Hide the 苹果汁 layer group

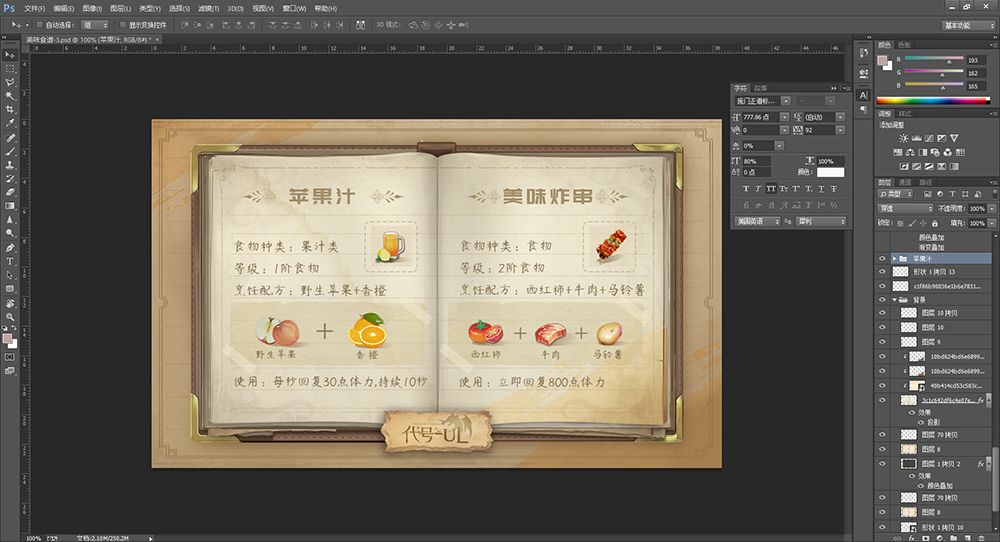pos(882,258)
